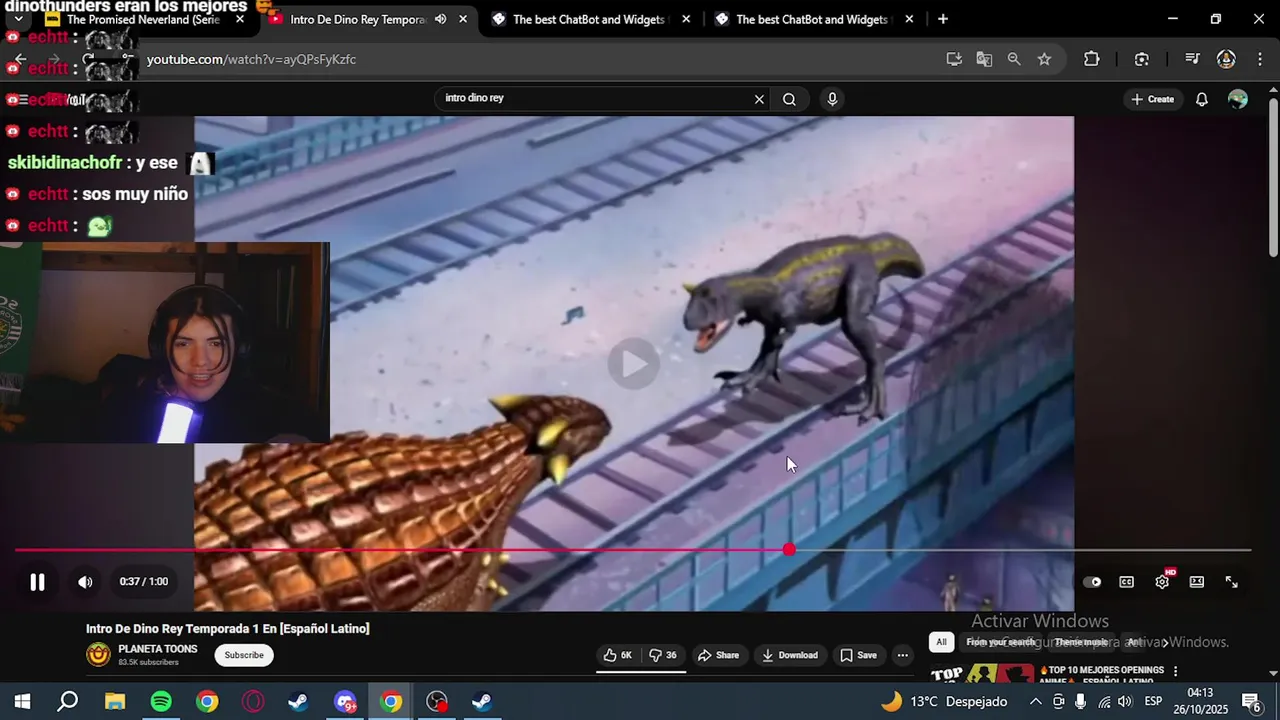Screen dimensions: 1280x720
Task: Open File Explorer from the taskbar
Action: point(115,702)
